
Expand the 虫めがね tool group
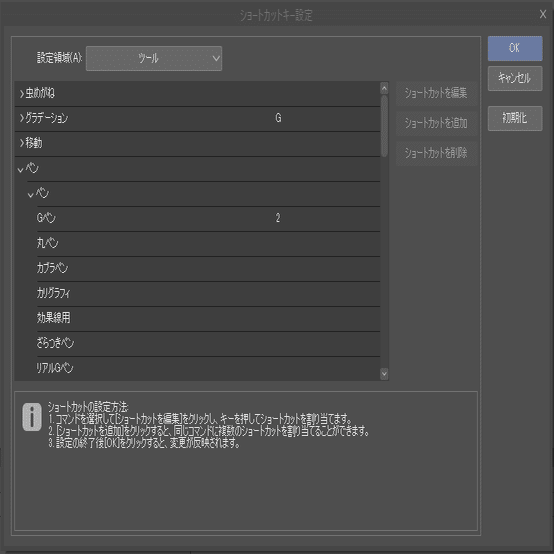22,94
